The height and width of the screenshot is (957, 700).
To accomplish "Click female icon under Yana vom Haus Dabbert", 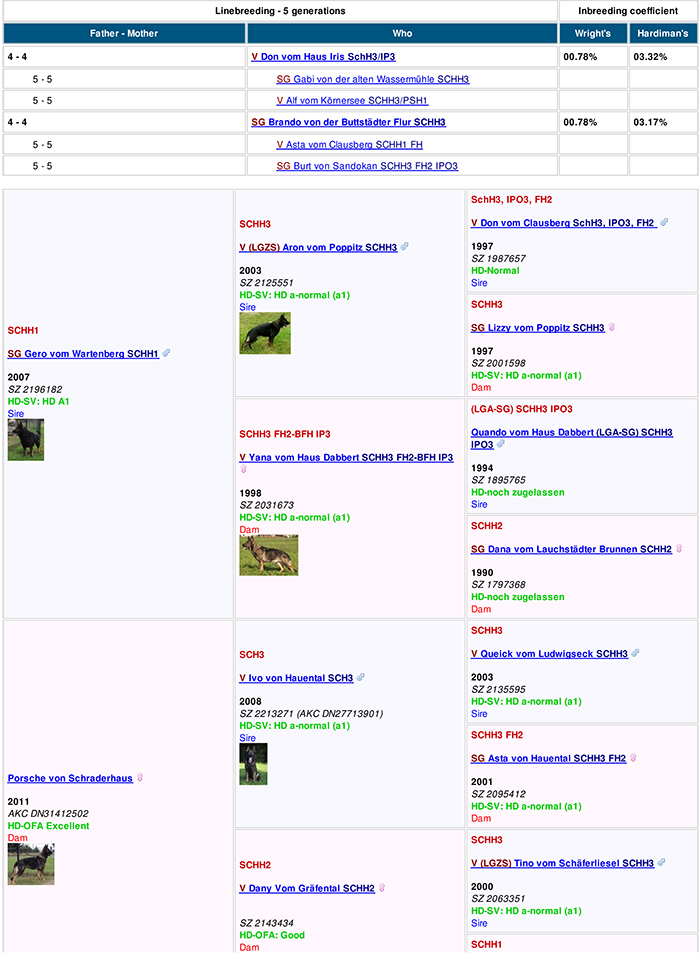I will click(x=244, y=469).
